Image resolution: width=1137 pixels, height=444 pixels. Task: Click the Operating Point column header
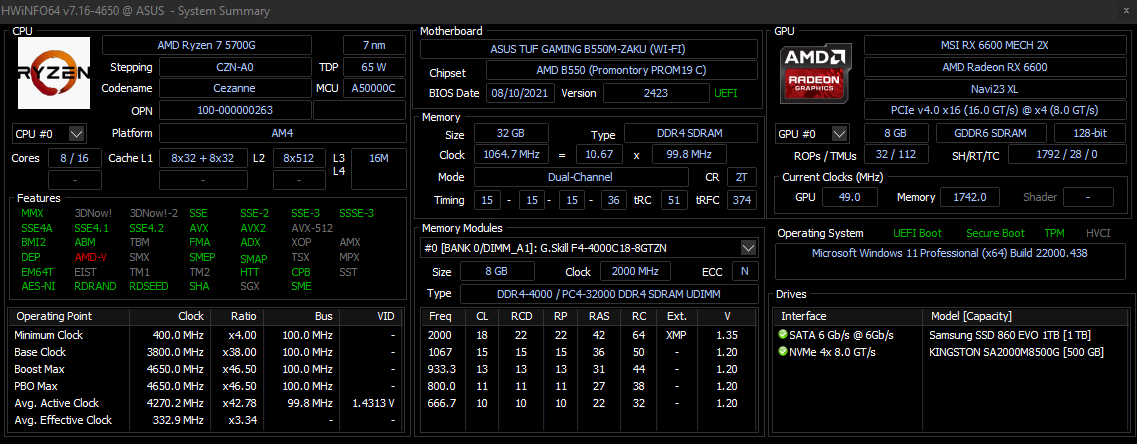pyautogui.click(x=69, y=316)
